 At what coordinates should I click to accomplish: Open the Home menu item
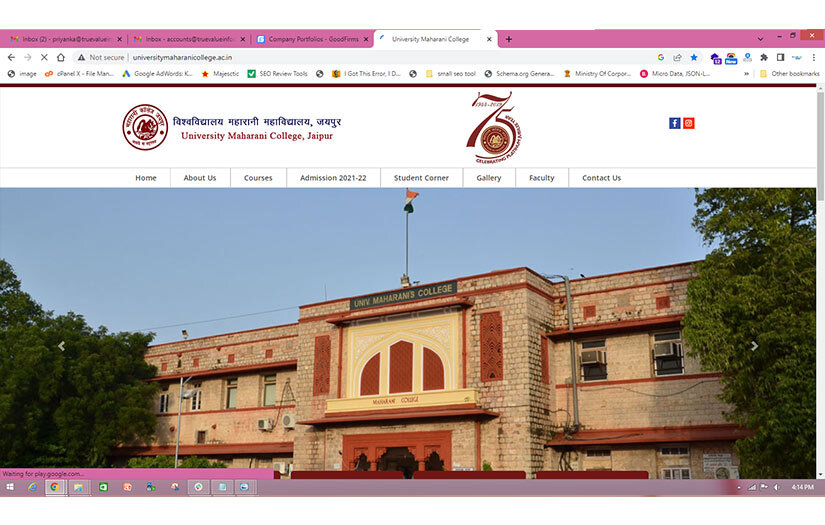point(146,178)
